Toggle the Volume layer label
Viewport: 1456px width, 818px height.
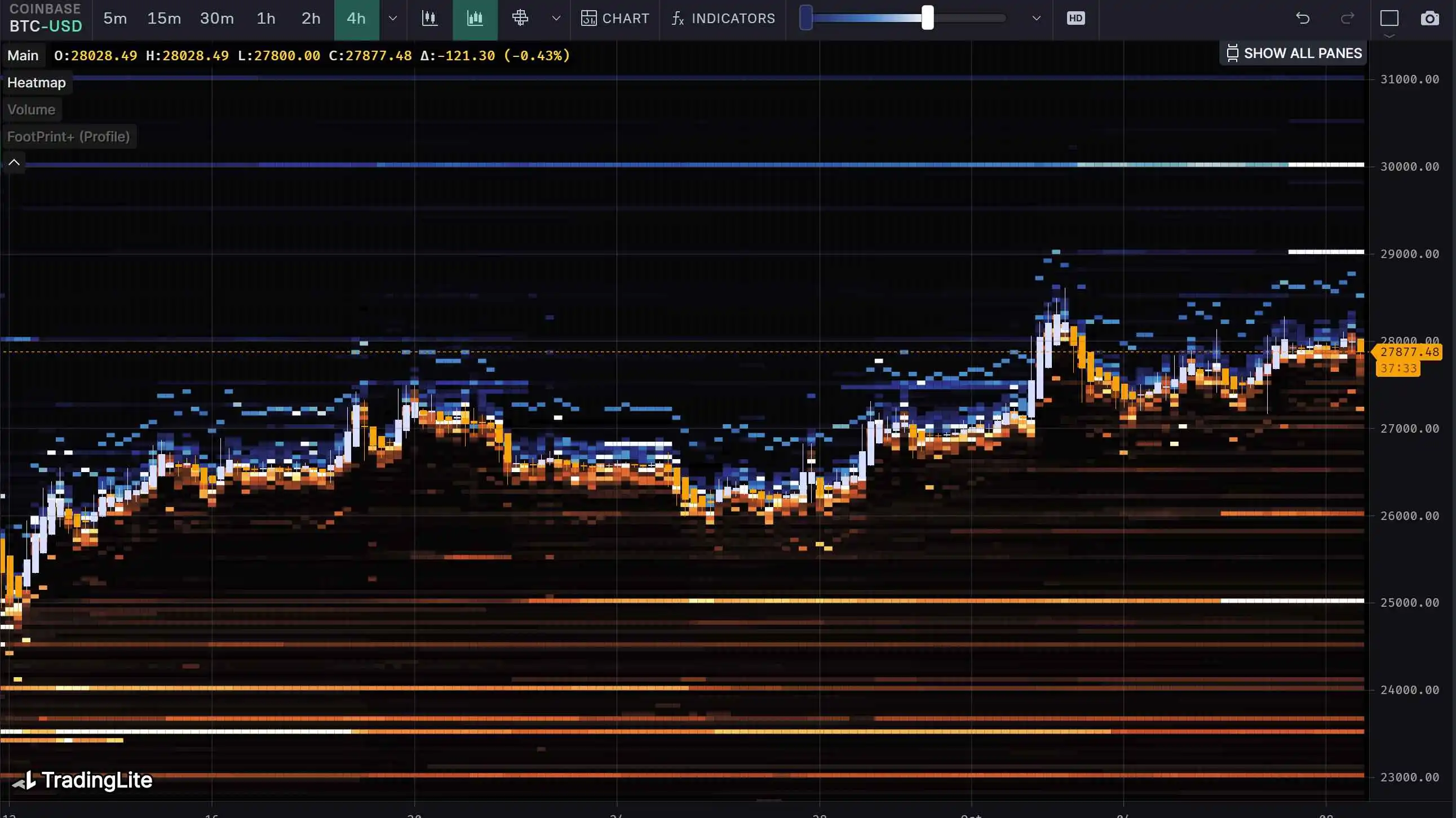click(31, 110)
